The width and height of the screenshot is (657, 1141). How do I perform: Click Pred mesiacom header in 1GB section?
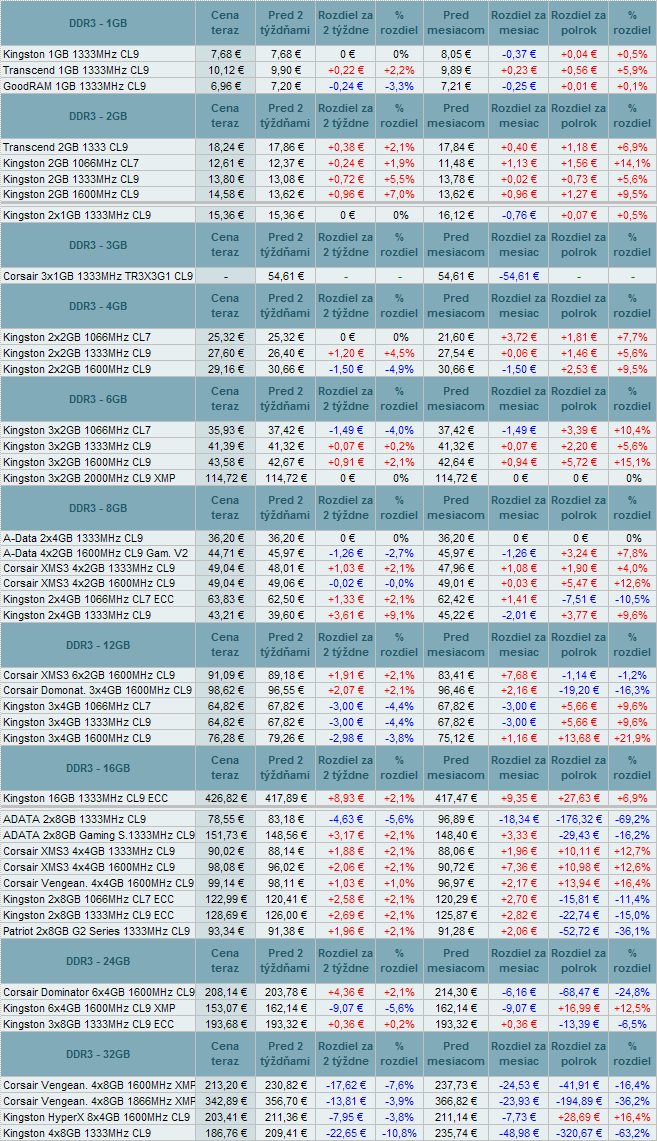click(455, 23)
